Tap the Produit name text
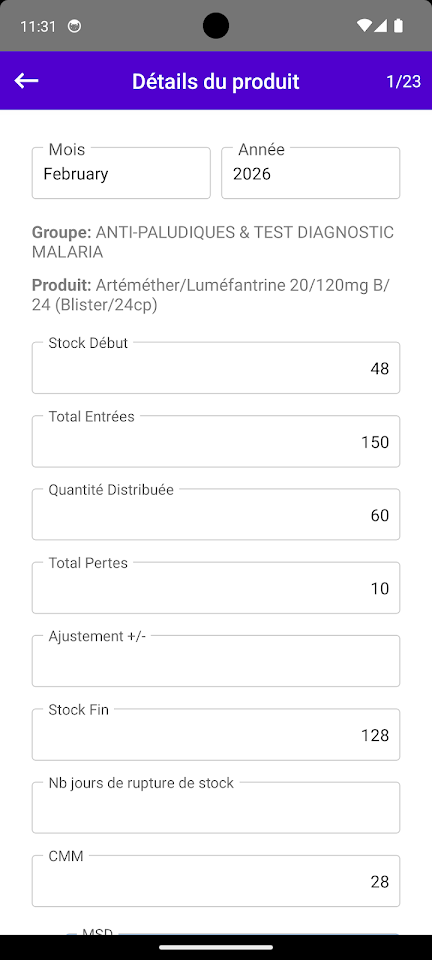 click(211, 295)
